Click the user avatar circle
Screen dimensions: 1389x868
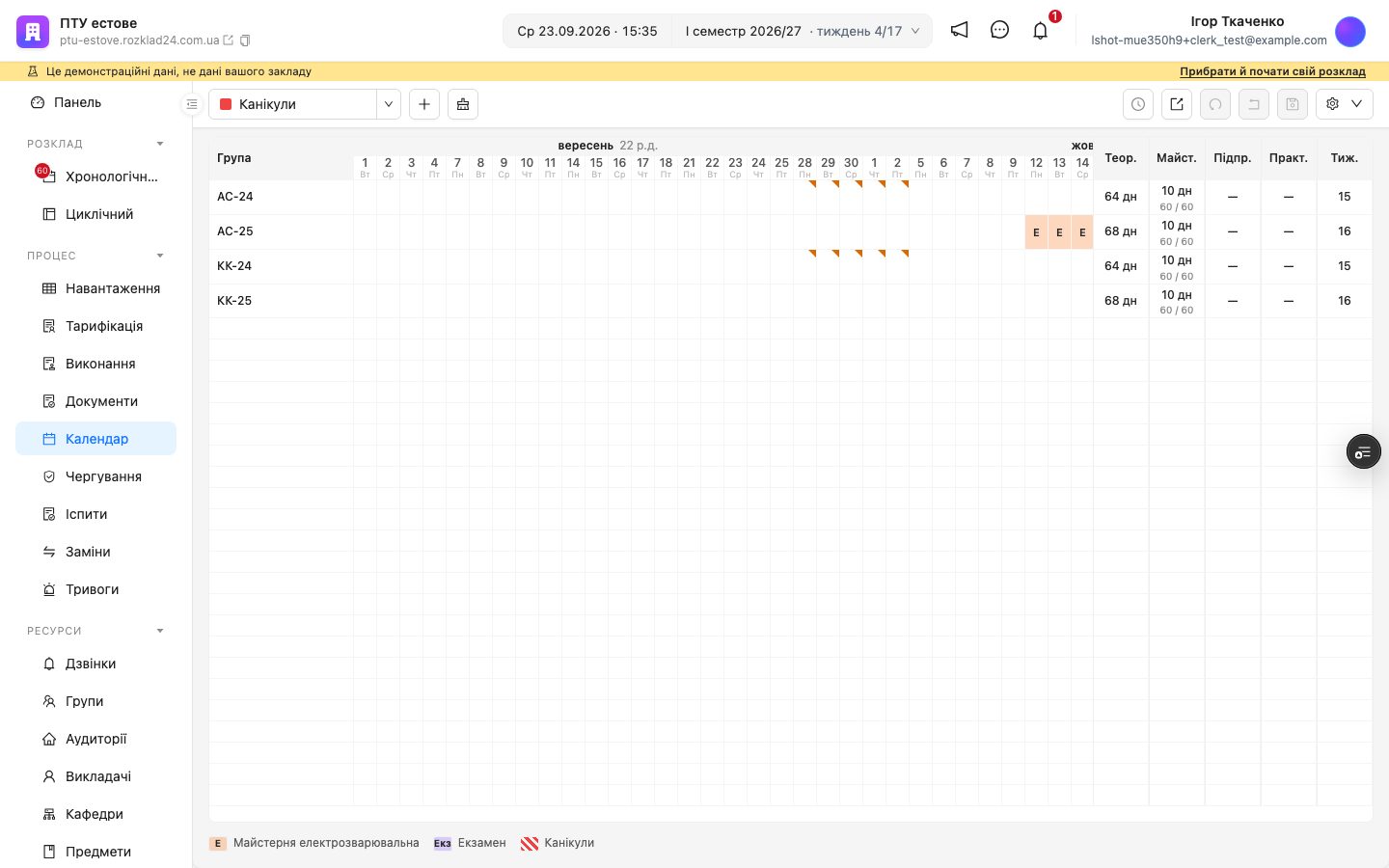(1350, 31)
